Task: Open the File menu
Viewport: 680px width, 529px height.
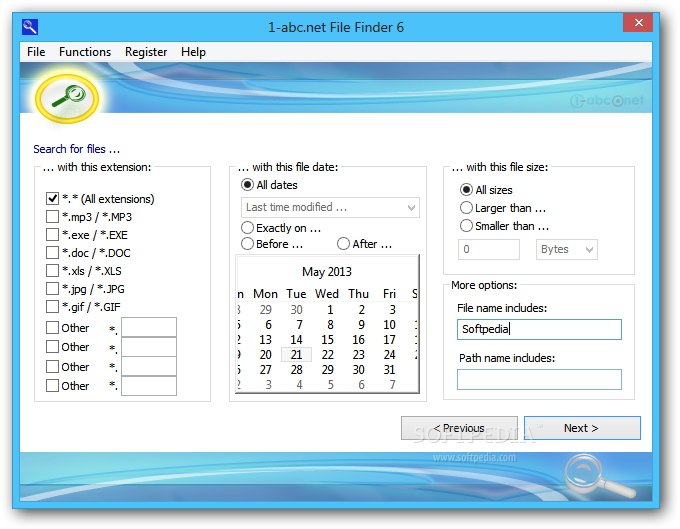Action: (x=36, y=52)
